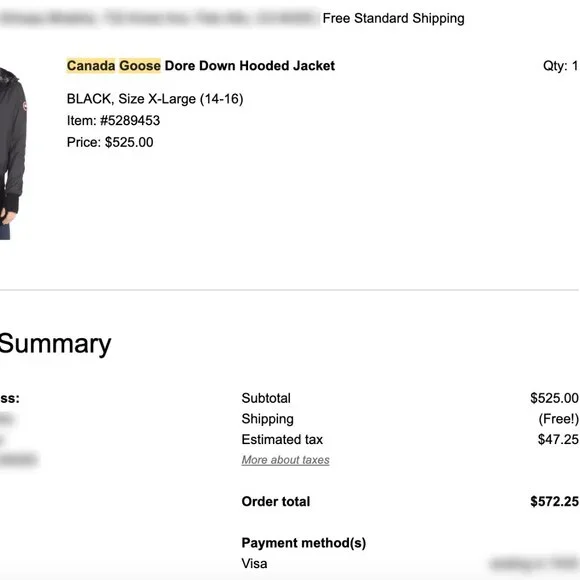The image size is (580, 580).
Task: Click the Subtotal label
Action: click(266, 398)
